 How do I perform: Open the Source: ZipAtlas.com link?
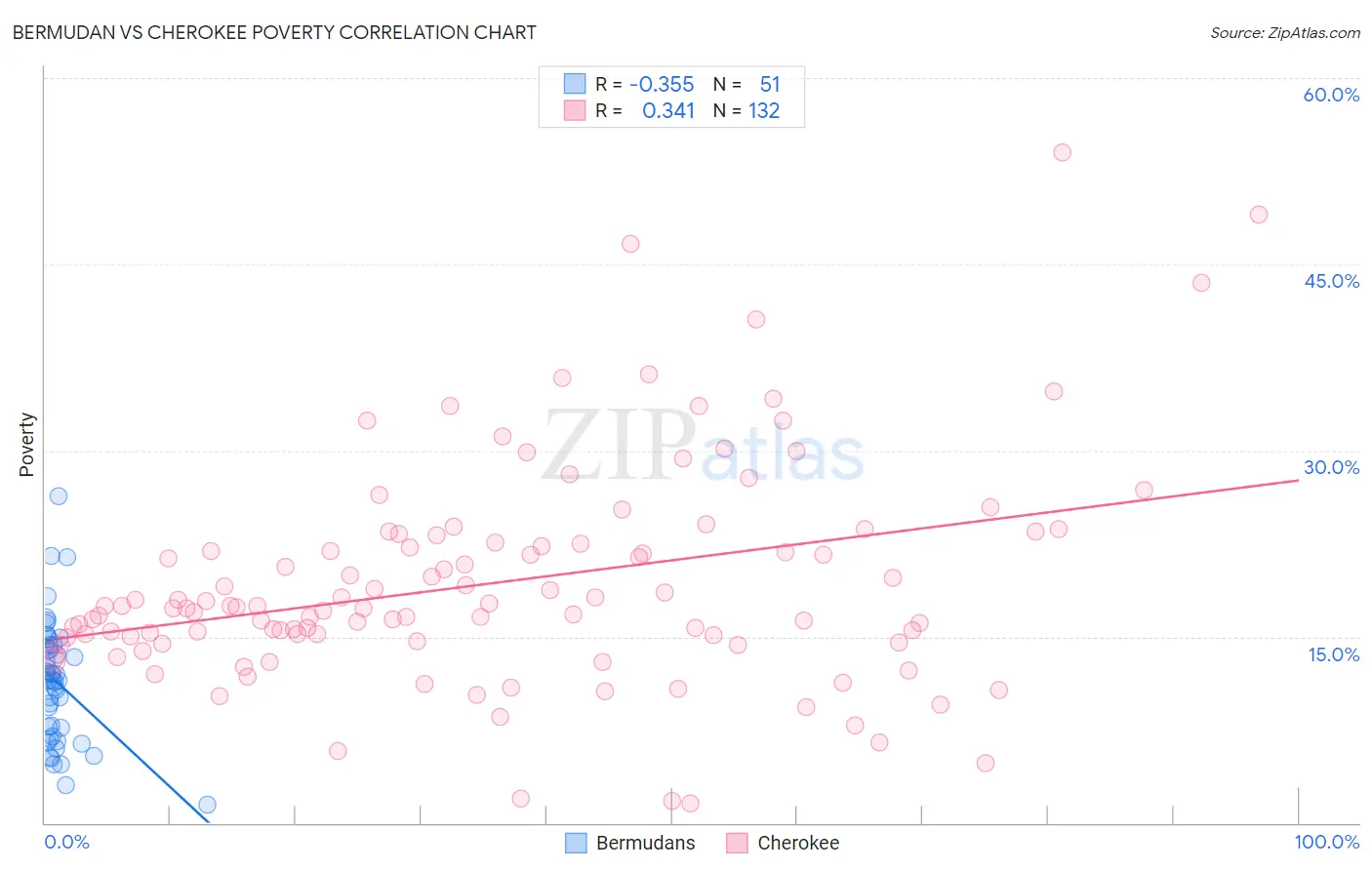(1285, 33)
